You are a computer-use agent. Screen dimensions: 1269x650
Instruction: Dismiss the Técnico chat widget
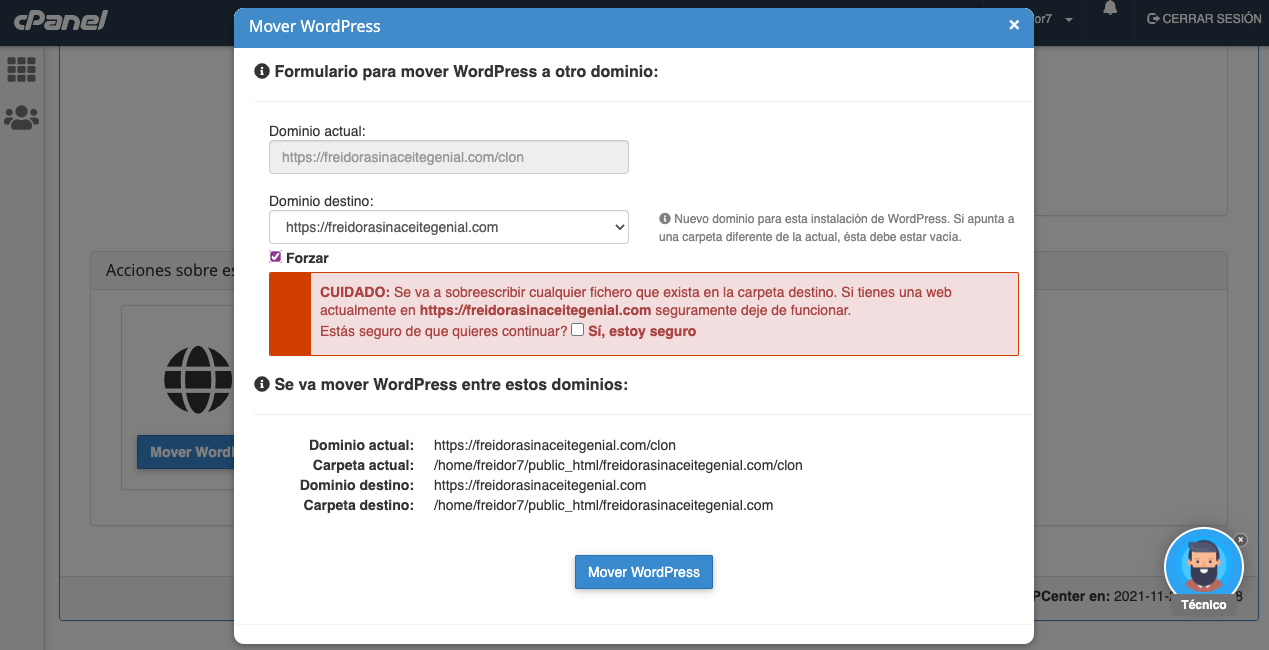click(x=1241, y=540)
